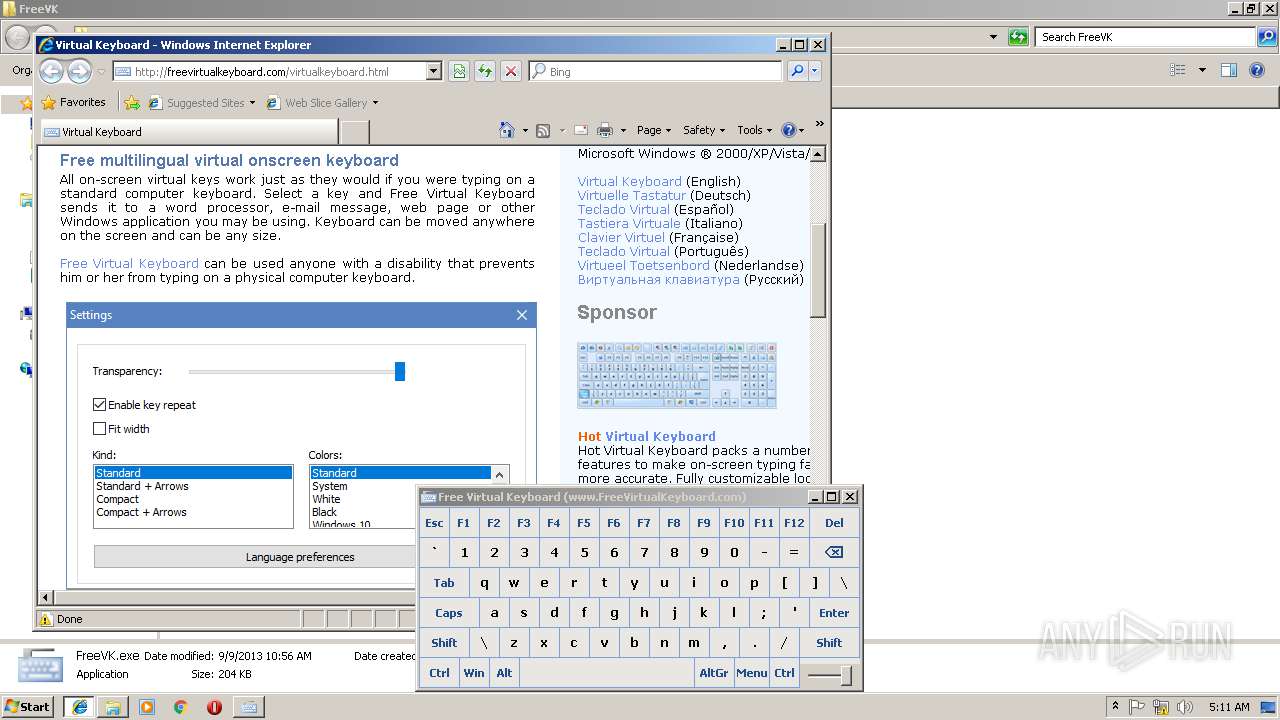Expand IE toolbar overflow chevron
Screen dimensions: 1280x720
point(819,124)
